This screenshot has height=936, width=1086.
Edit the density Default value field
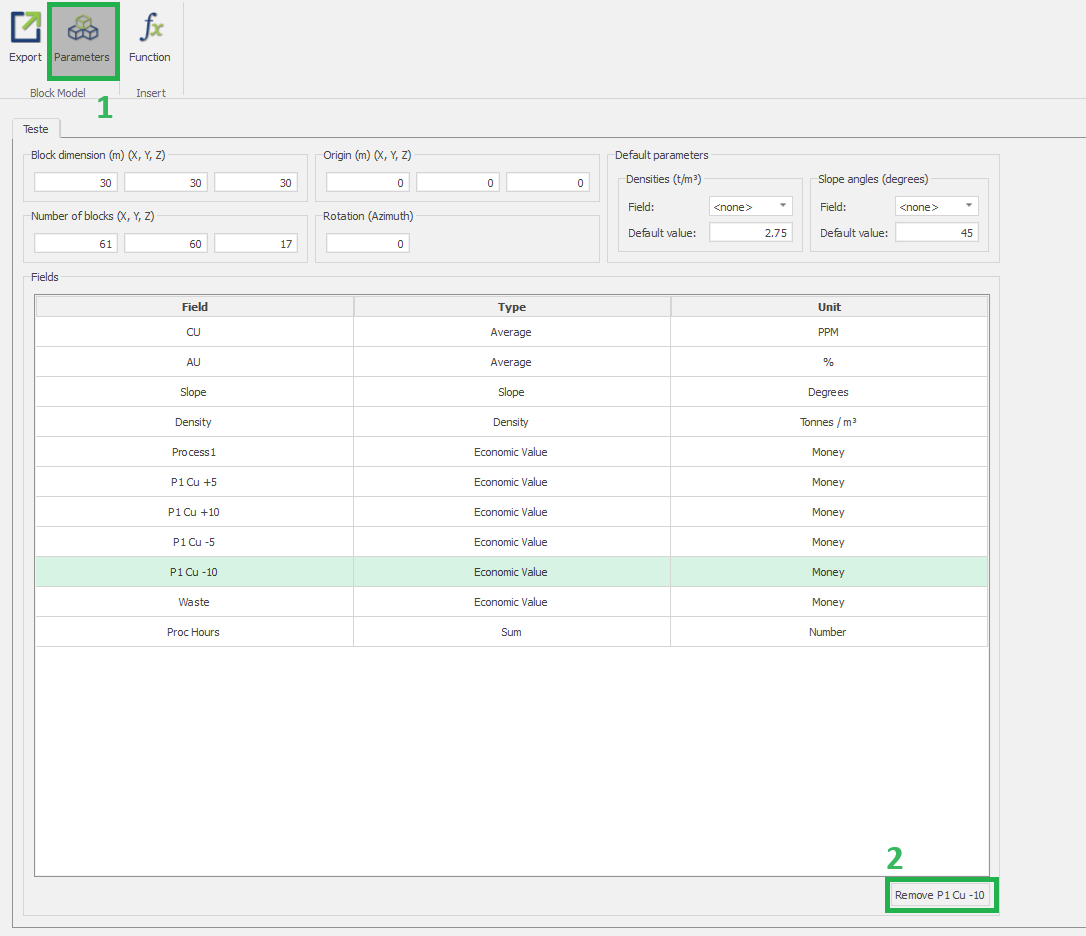pyautogui.click(x=750, y=233)
